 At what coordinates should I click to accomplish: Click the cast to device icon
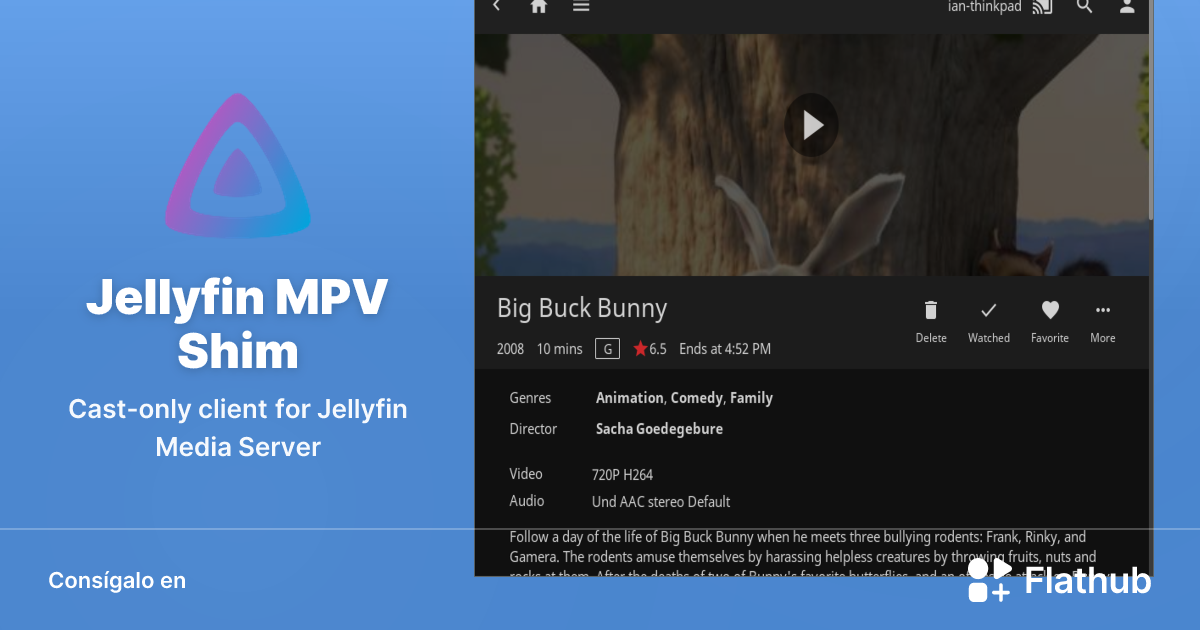[x=1042, y=7]
